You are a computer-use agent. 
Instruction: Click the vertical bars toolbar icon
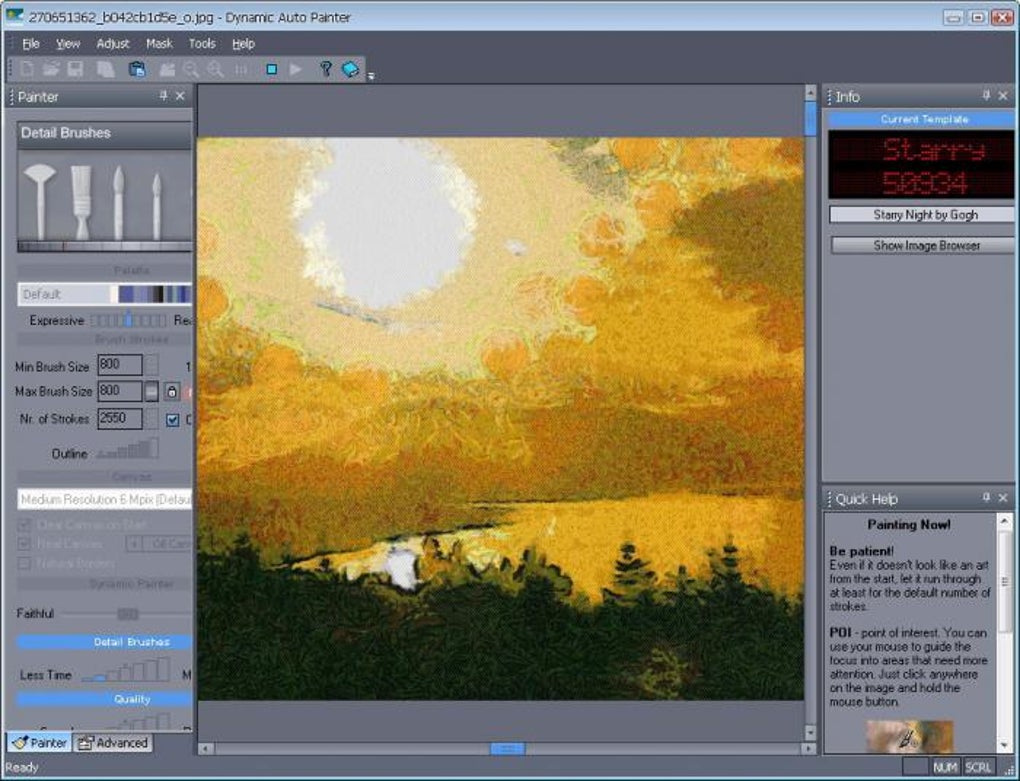click(241, 69)
